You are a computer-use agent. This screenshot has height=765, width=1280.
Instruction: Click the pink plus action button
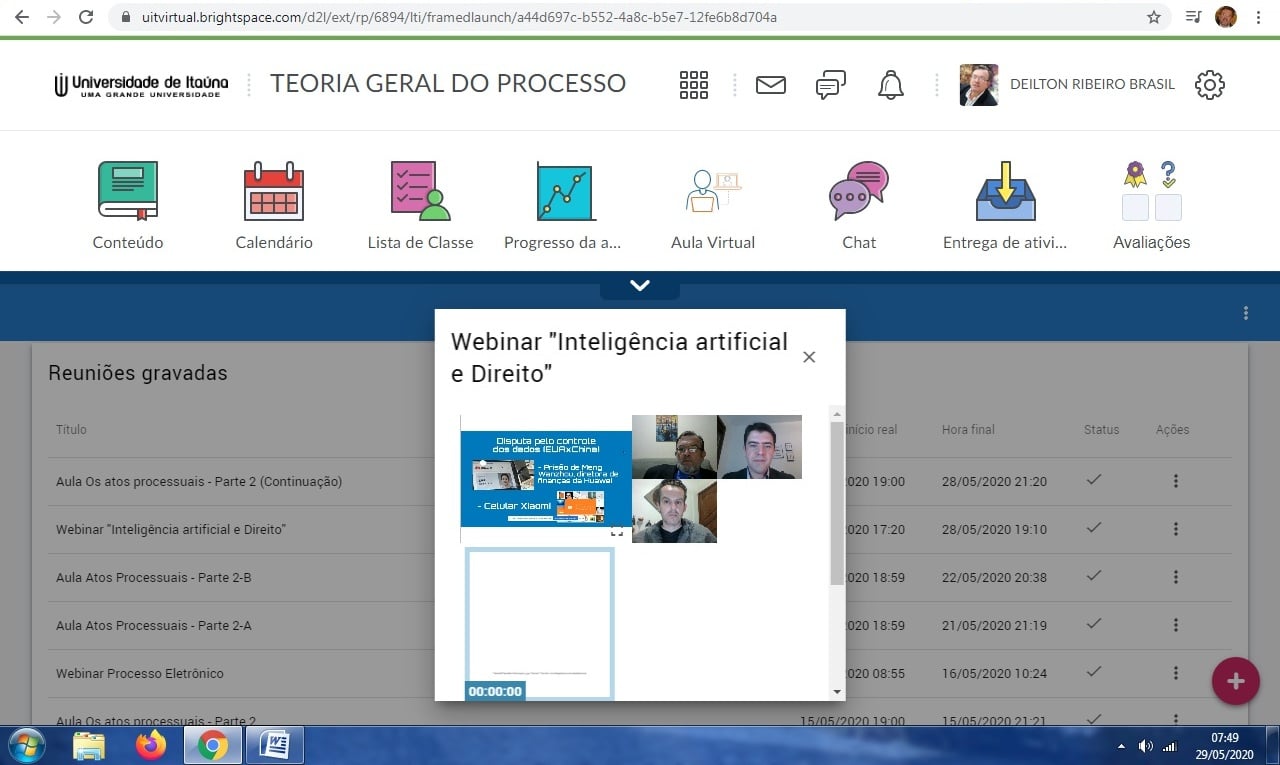[1235, 680]
